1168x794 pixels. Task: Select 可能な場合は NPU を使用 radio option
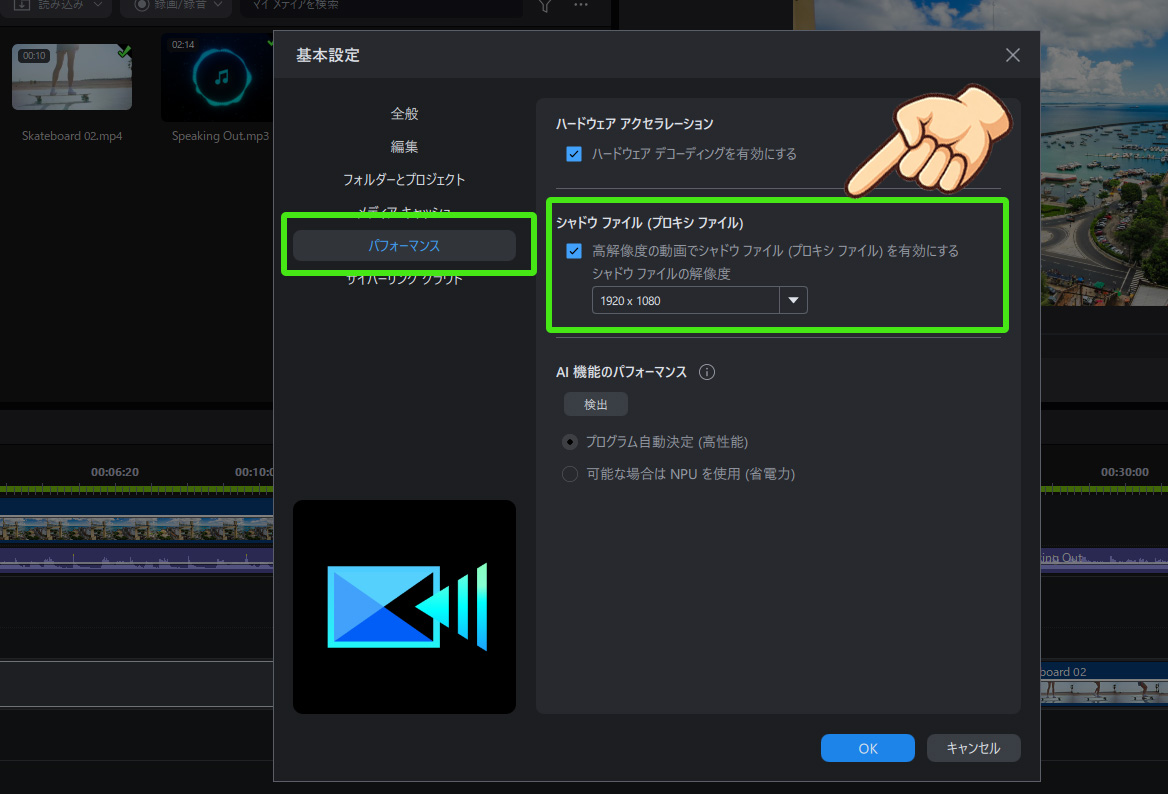click(570, 474)
